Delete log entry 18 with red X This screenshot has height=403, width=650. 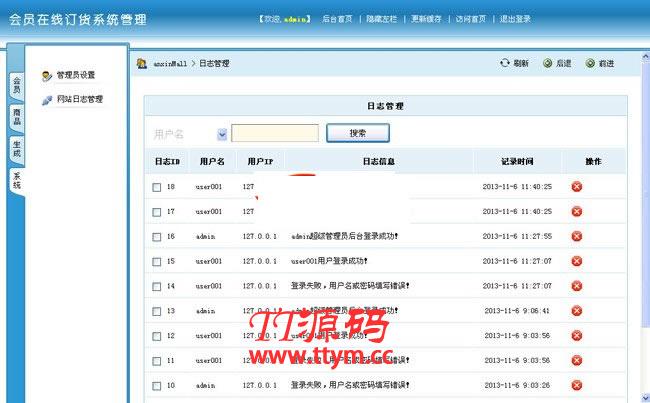[x=577, y=187]
